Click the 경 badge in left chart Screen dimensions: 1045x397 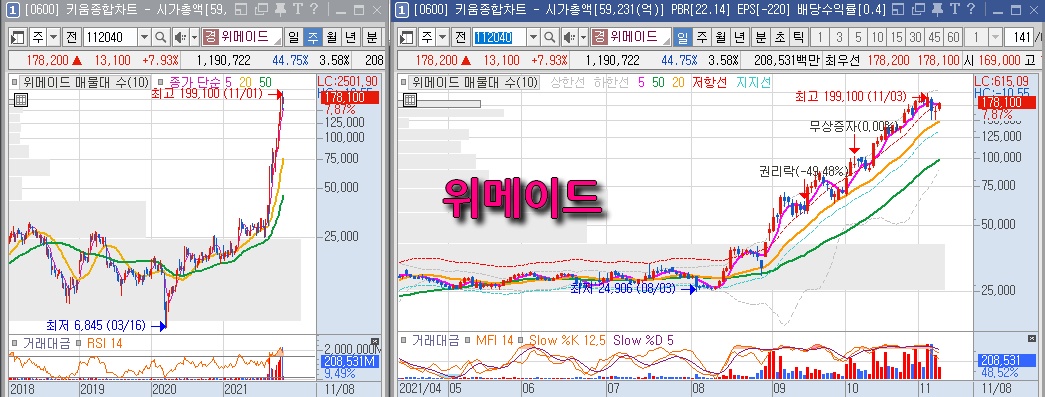coord(211,37)
